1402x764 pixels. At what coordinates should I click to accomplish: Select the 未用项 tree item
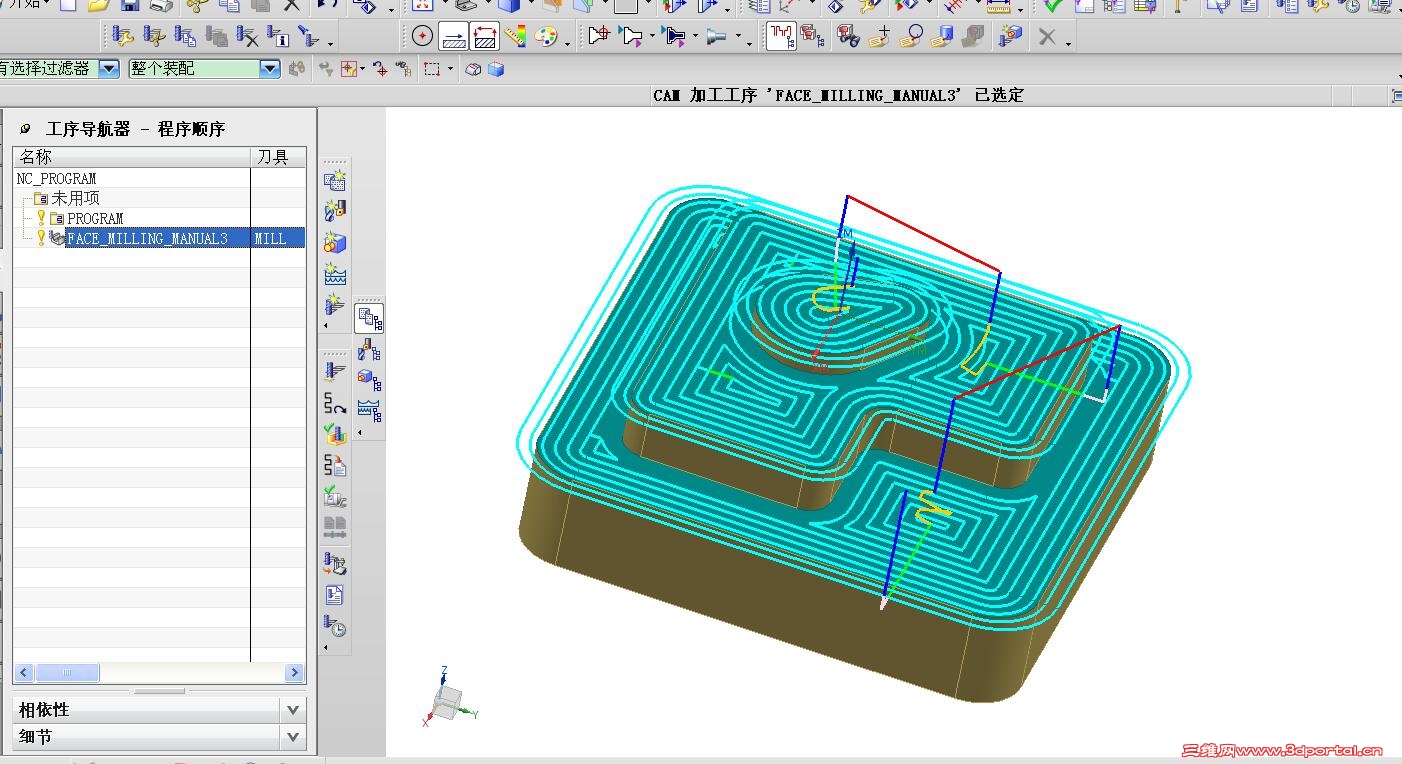pos(76,198)
